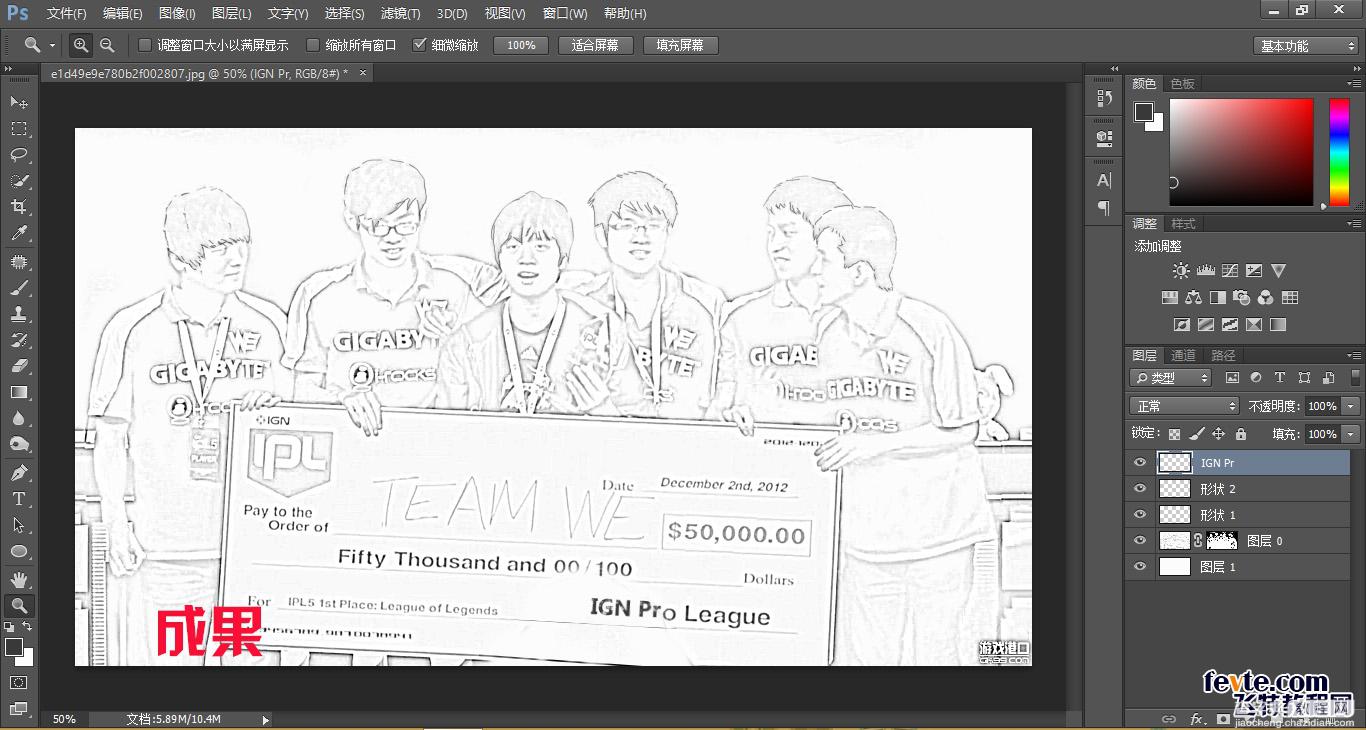Click the lock all layer icon
The width and height of the screenshot is (1366, 730).
(x=1241, y=434)
